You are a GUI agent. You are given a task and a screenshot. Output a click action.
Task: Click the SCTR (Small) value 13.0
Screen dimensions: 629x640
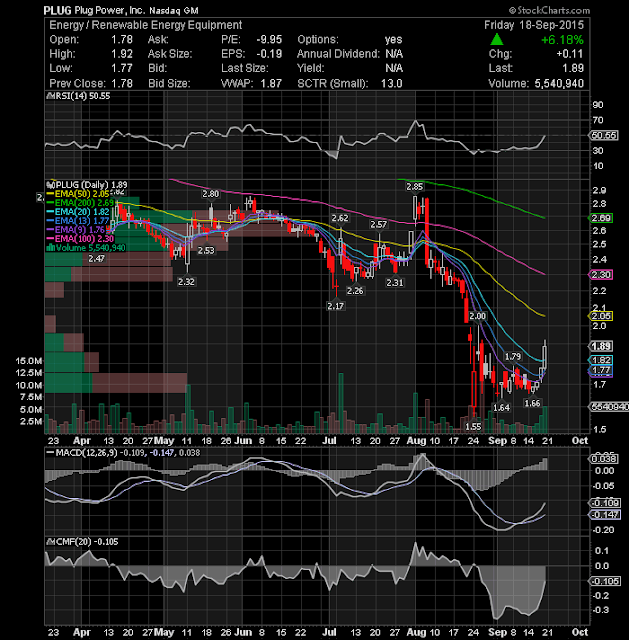point(391,83)
